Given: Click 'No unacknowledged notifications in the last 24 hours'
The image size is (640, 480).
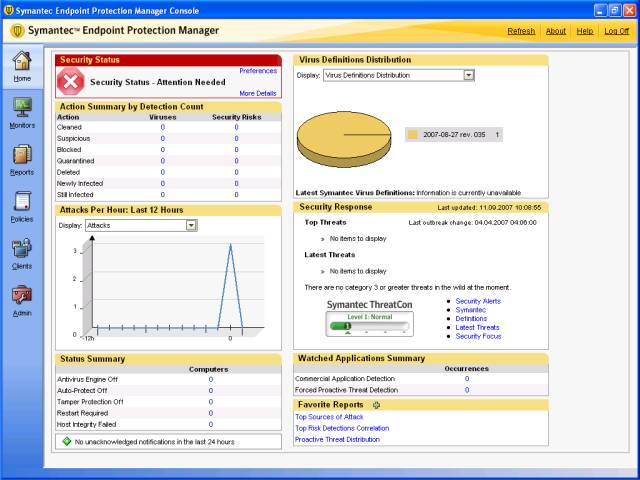Looking at the screenshot, I should pyautogui.click(x=155, y=442).
